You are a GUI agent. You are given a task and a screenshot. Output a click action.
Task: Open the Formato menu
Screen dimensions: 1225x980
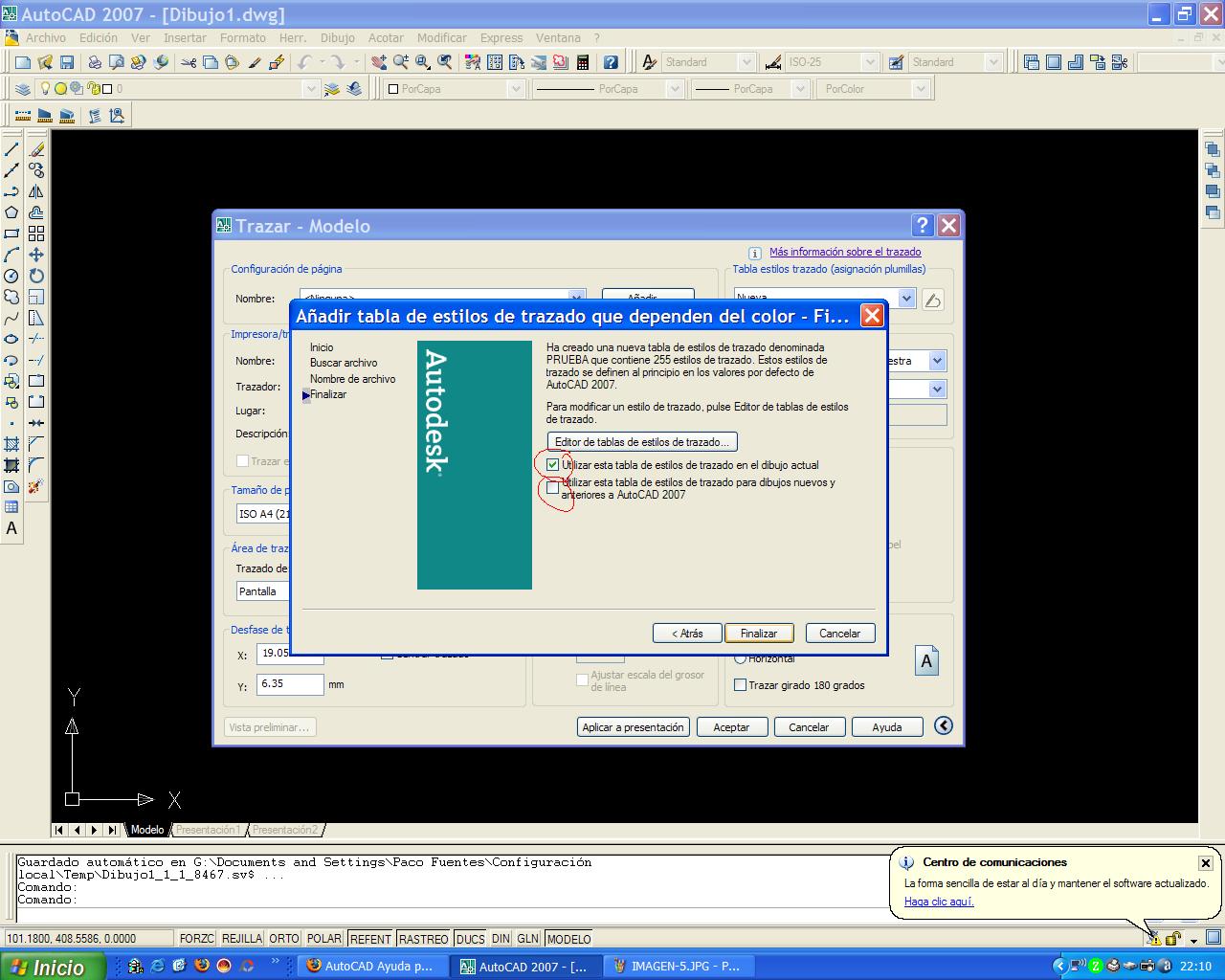coord(243,38)
